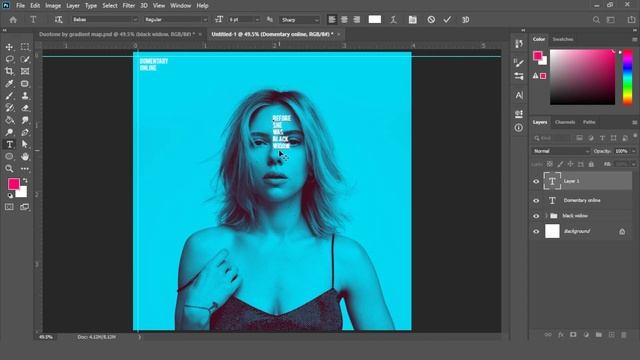
Task: Select the Zoom tool
Action: (9, 169)
